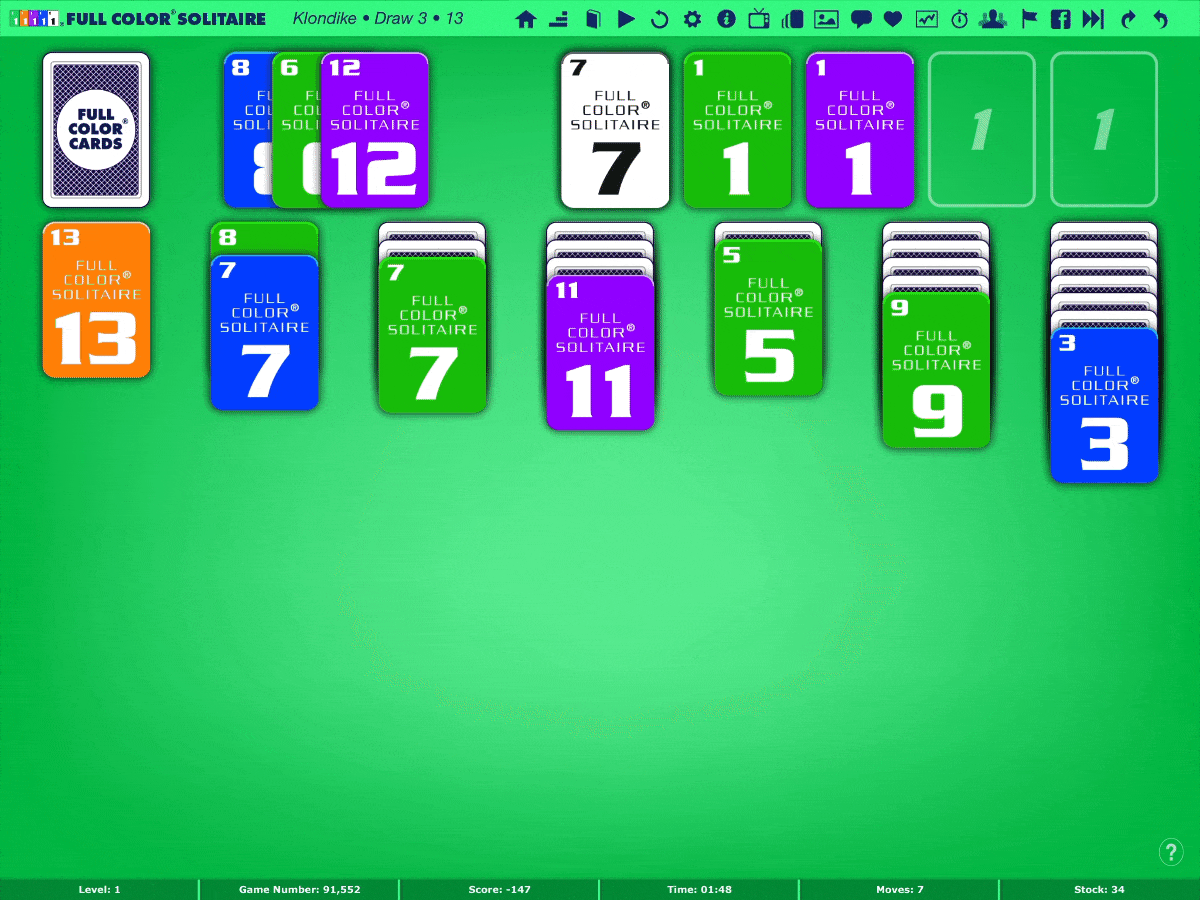
Task: Click the green 8 card under blue 7
Action: click(x=264, y=238)
